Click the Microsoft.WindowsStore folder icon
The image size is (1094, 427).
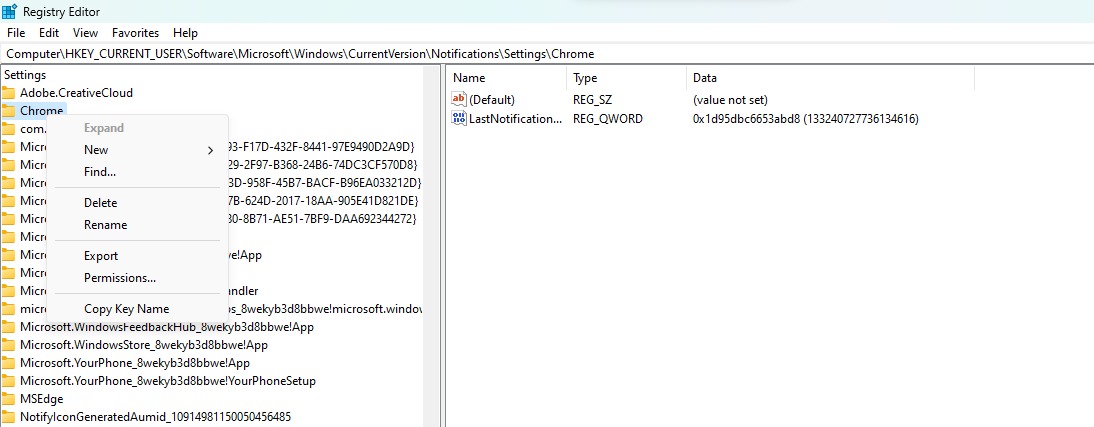point(9,345)
